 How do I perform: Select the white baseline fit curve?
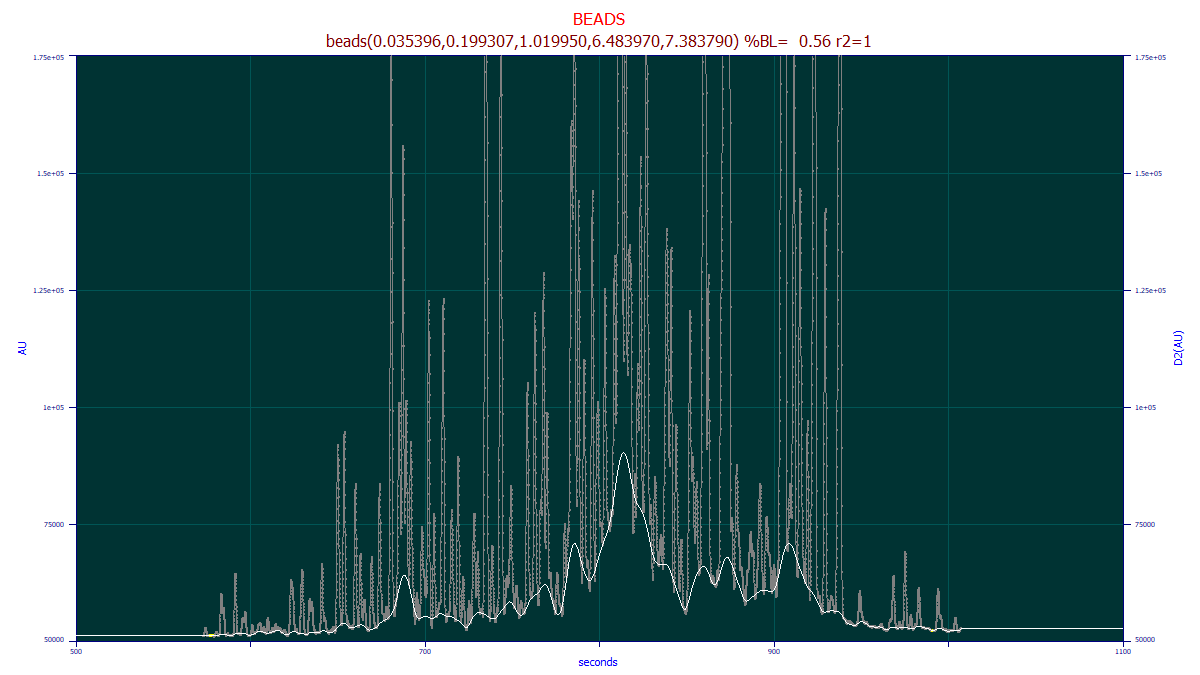point(625,452)
